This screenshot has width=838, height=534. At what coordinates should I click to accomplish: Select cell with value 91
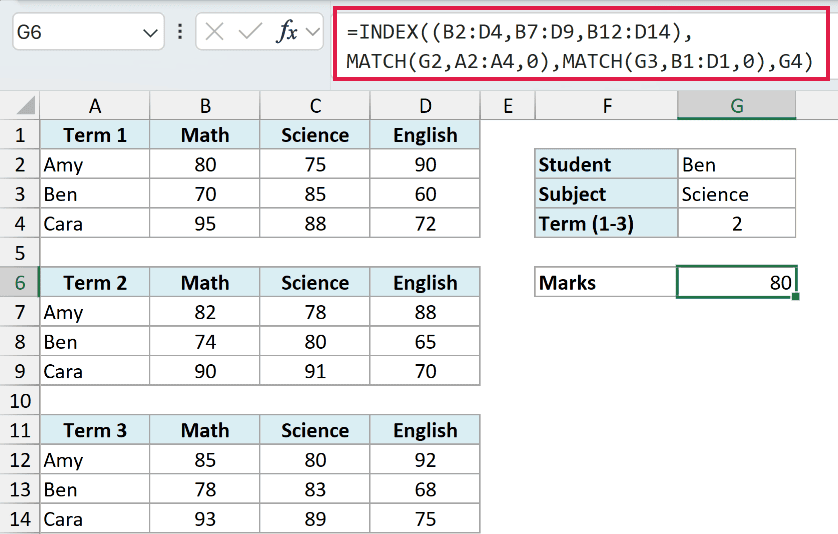(x=315, y=371)
